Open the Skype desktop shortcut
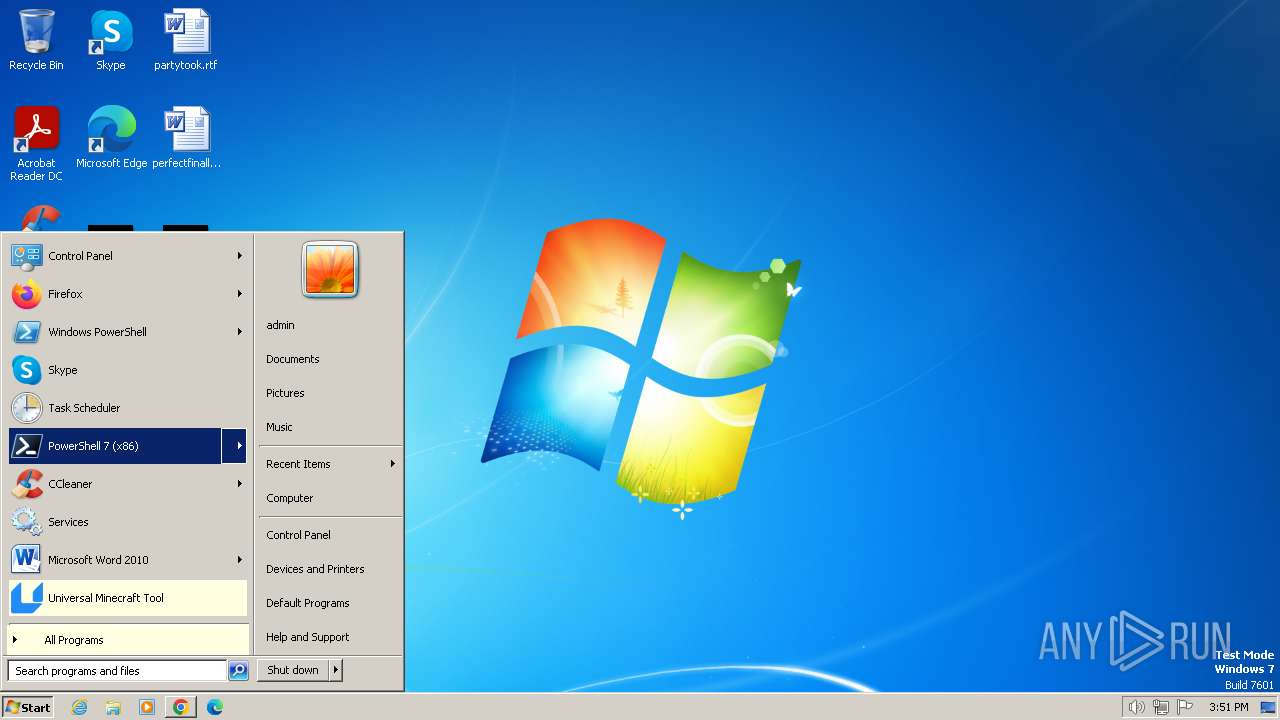Screen dimensions: 1280x720 tap(111, 41)
